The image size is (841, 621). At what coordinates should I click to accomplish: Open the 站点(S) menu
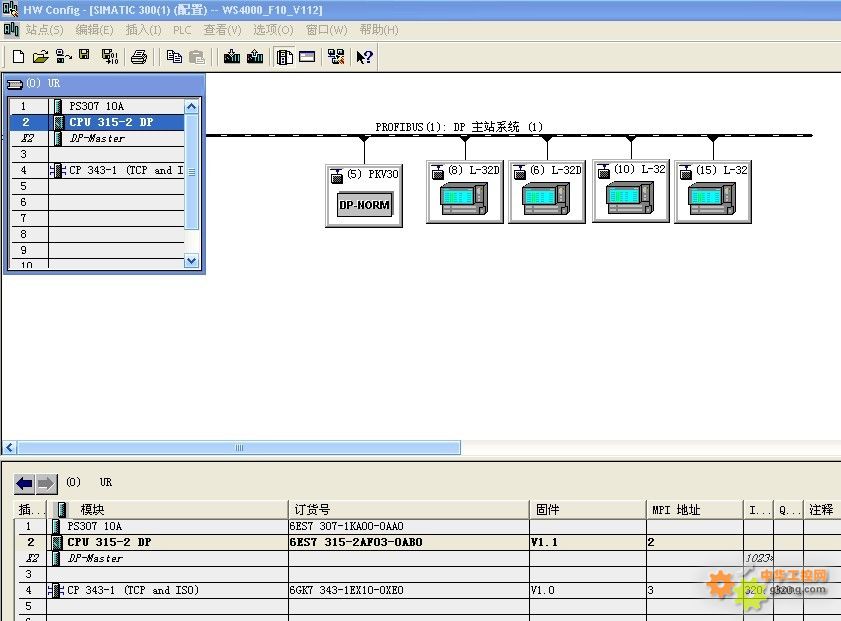point(44,30)
